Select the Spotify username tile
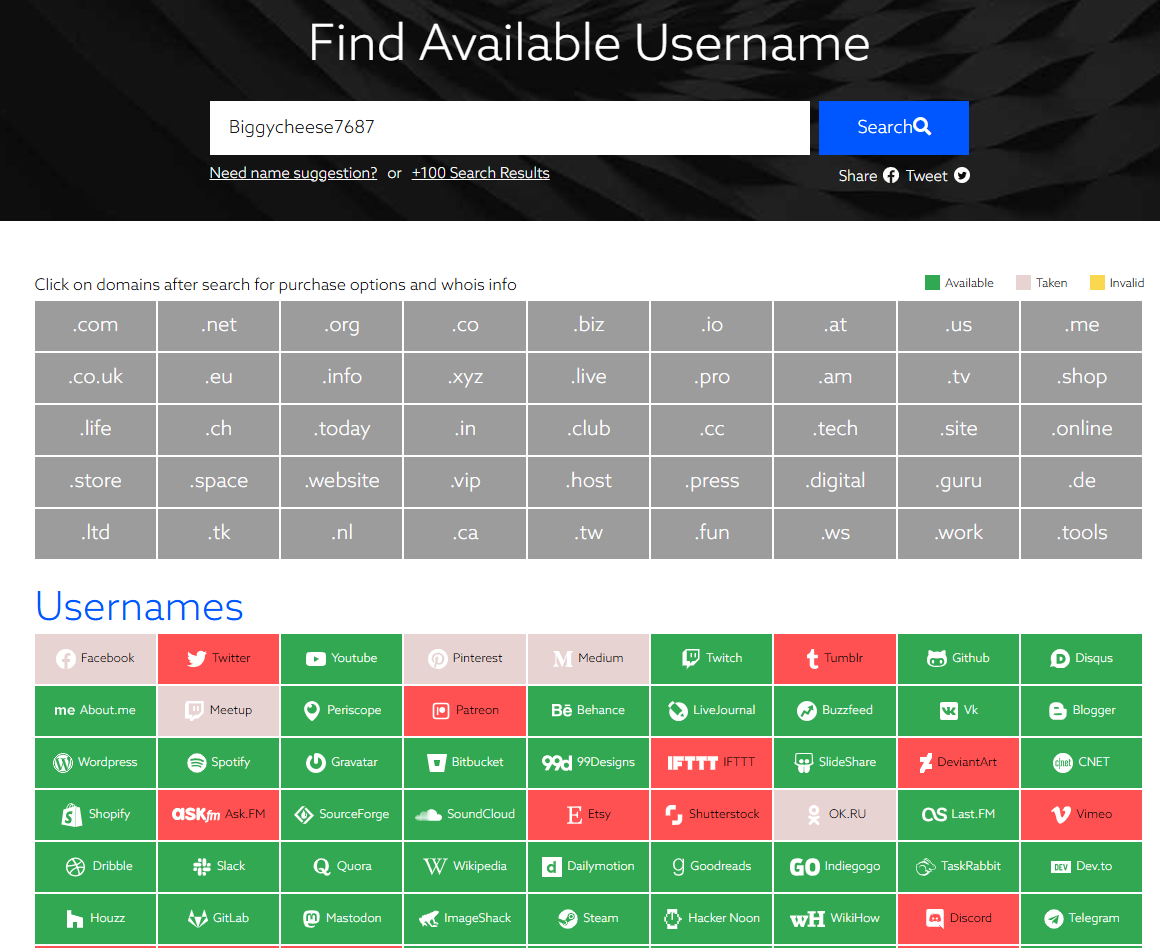The image size is (1160, 948). click(219, 762)
